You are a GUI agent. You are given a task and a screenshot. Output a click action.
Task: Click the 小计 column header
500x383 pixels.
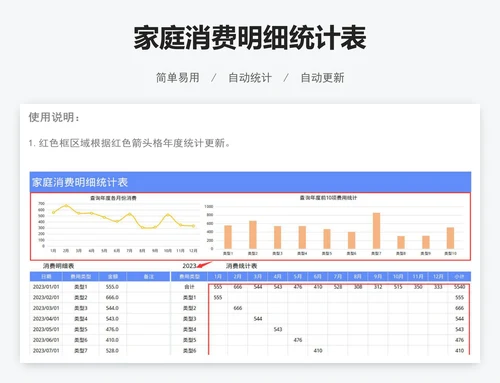[459, 276]
